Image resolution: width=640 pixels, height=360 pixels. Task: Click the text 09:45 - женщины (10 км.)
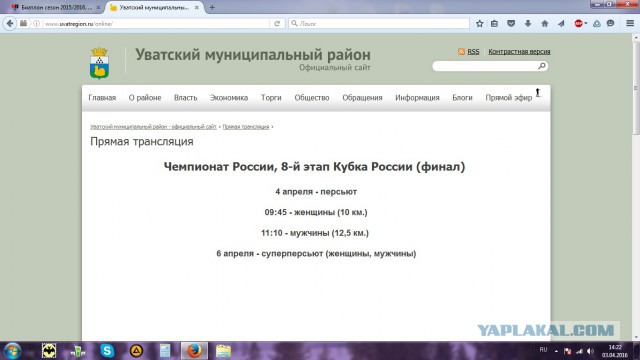pos(316,212)
